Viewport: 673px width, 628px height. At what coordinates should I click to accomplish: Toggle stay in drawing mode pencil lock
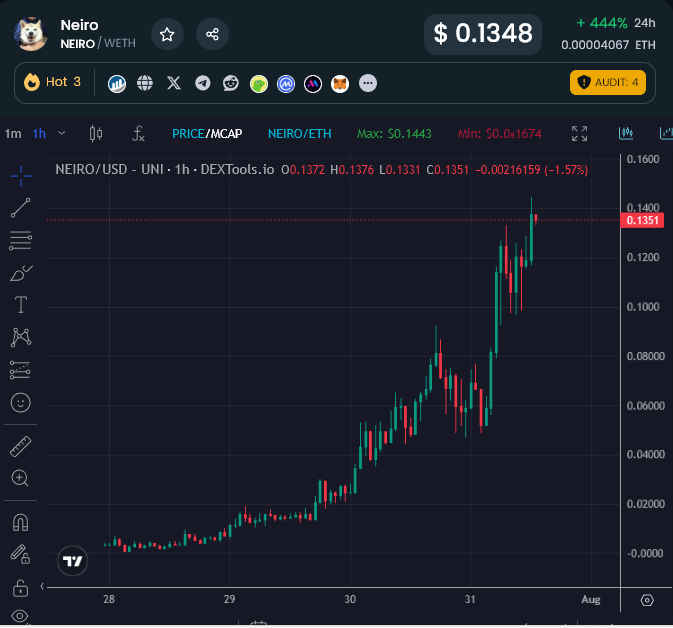point(20,554)
